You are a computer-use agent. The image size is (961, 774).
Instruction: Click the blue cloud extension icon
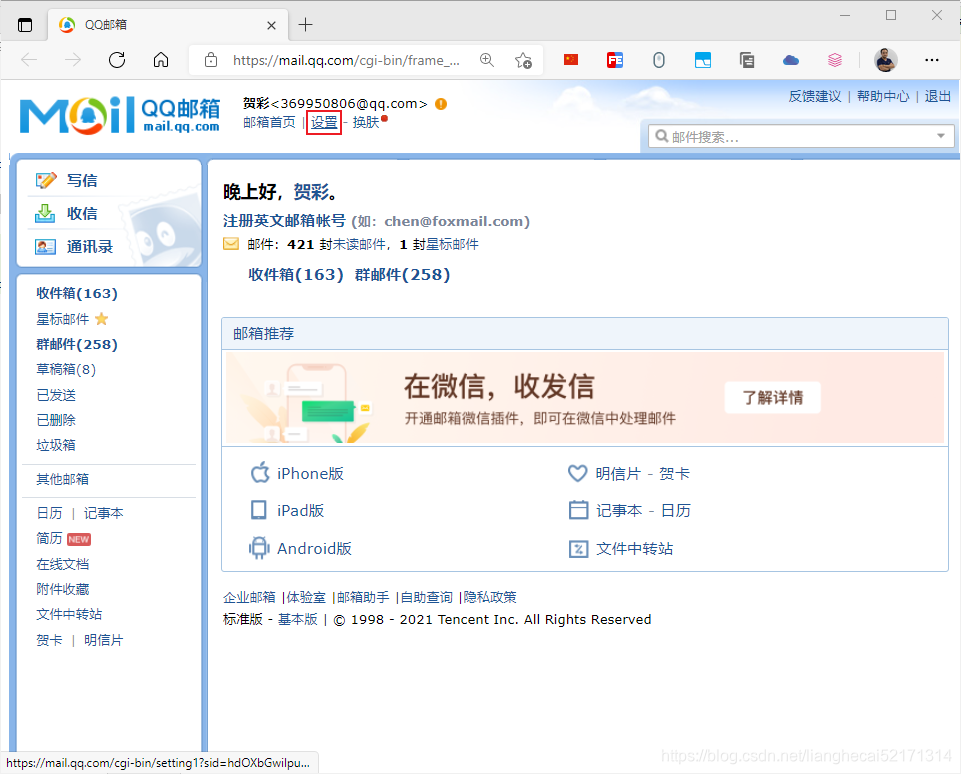click(x=791, y=60)
